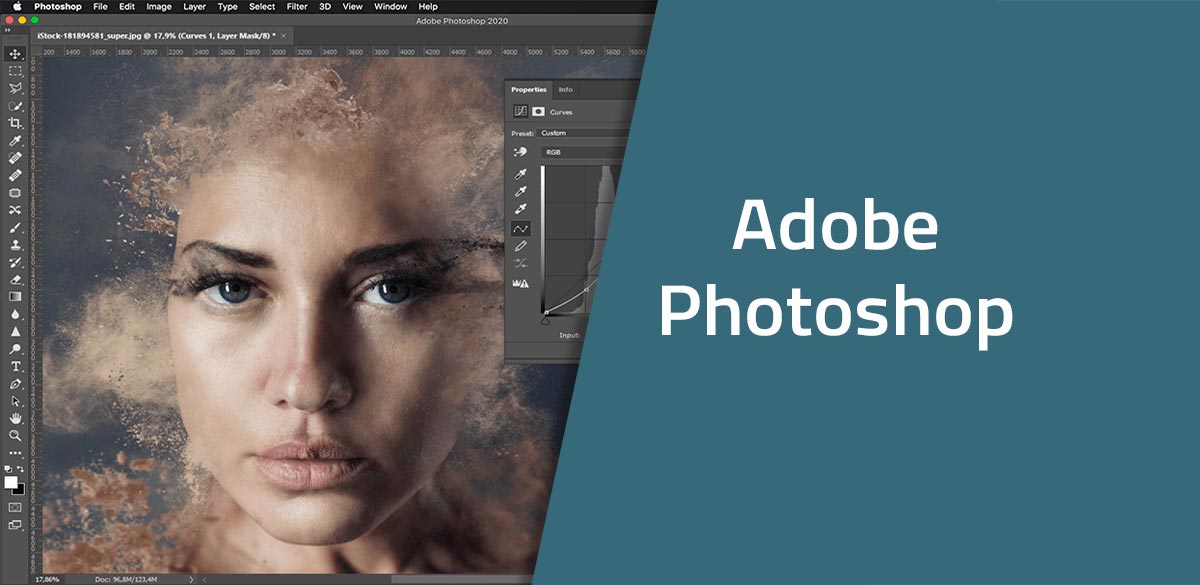Enable edit points to modify curve
Screen dimensions: 1200x585
tap(520, 228)
